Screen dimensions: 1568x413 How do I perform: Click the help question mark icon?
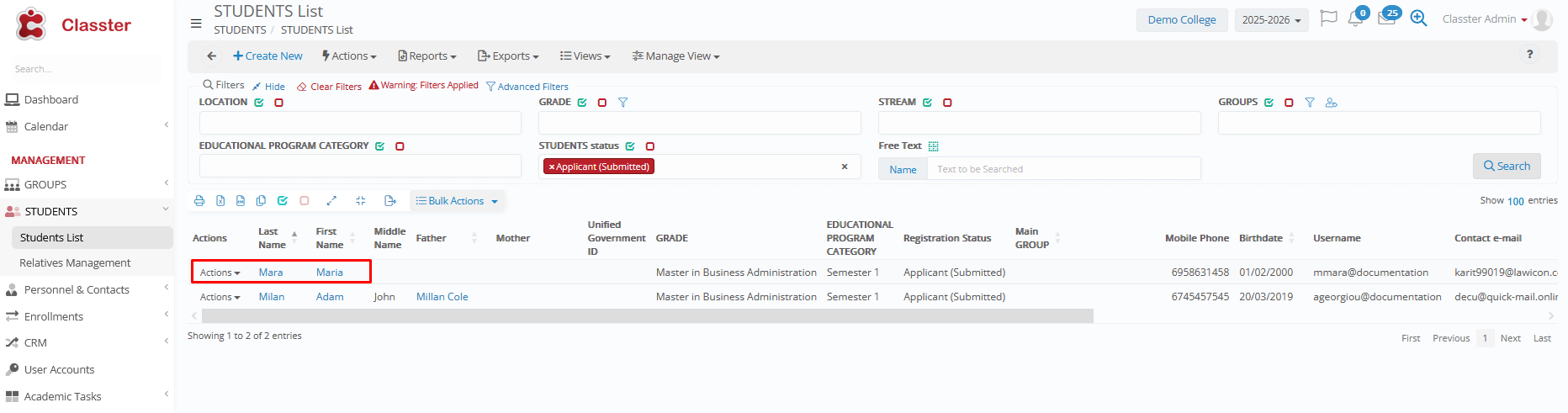tap(1529, 55)
